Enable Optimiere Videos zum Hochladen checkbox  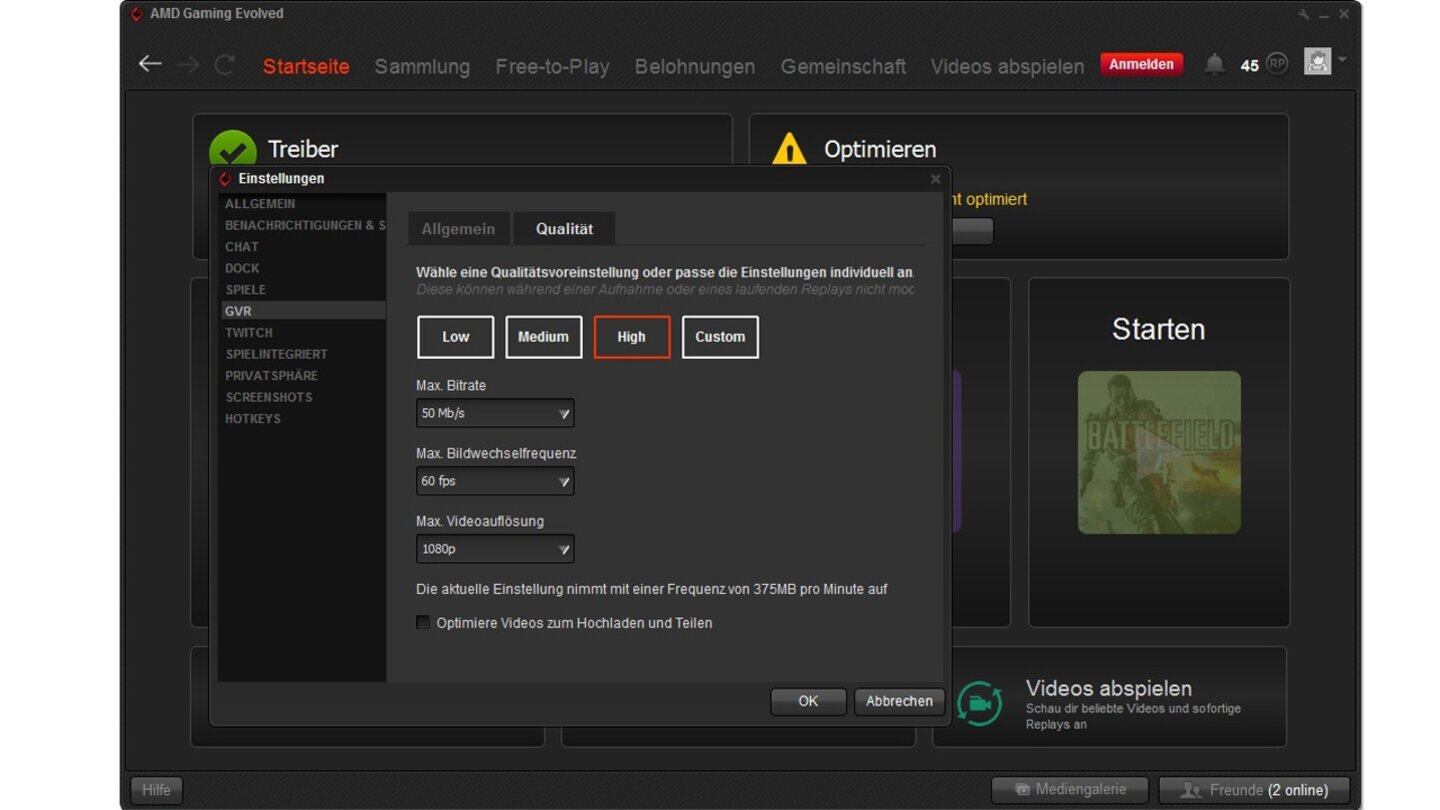pos(423,623)
